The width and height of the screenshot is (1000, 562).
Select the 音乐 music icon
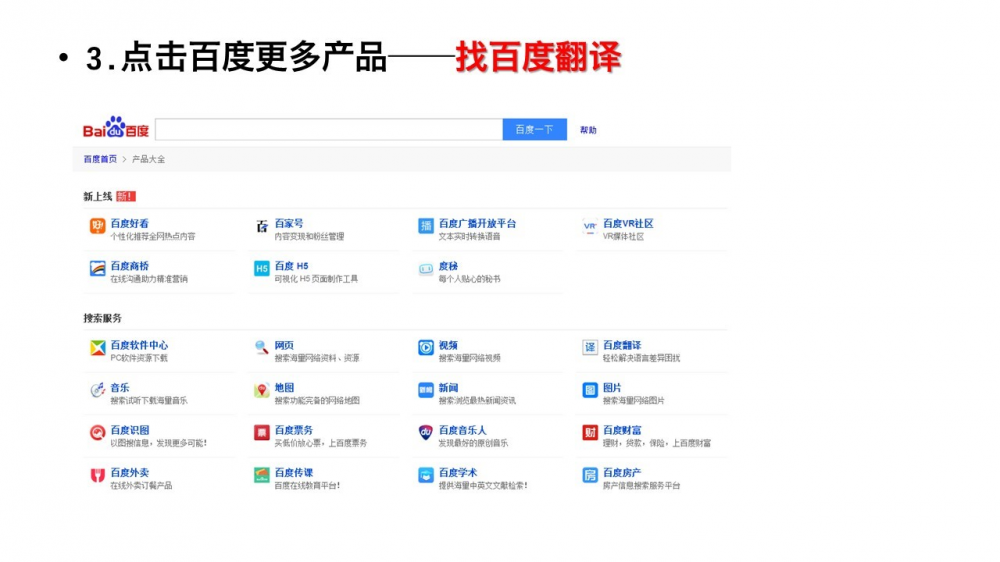click(97, 390)
